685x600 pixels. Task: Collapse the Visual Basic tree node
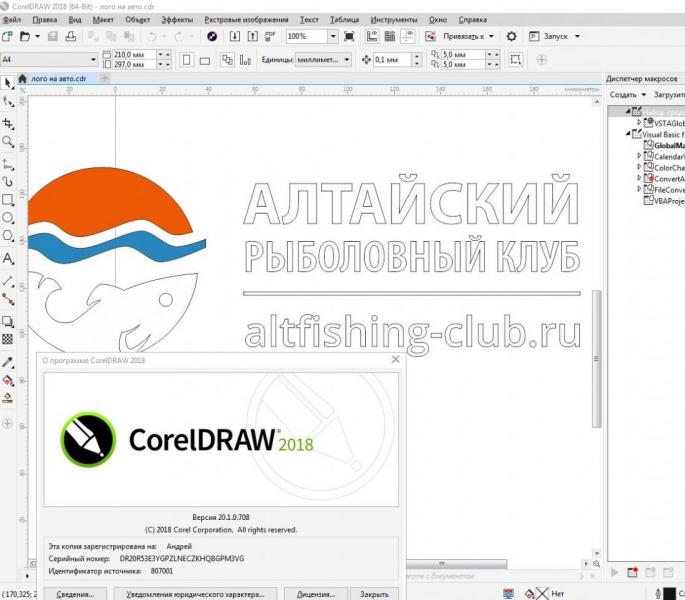coord(628,134)
